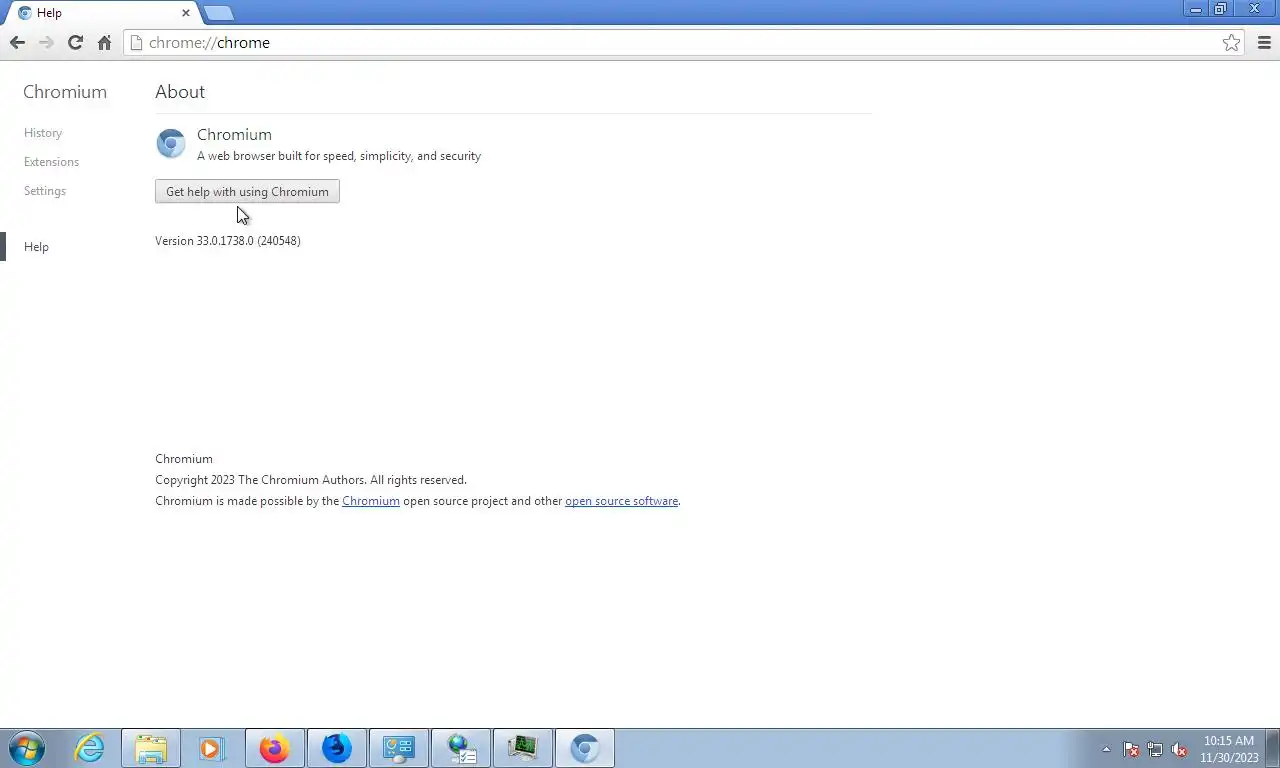Click the Version 33.0.1738.0 text
The image size is (1280, 768).
[x=228, y=241]
